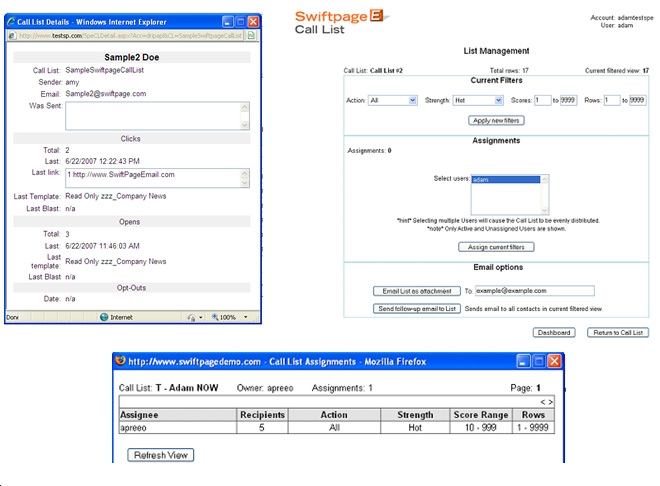Click the page icon in the IE address bar

(12, 36)
